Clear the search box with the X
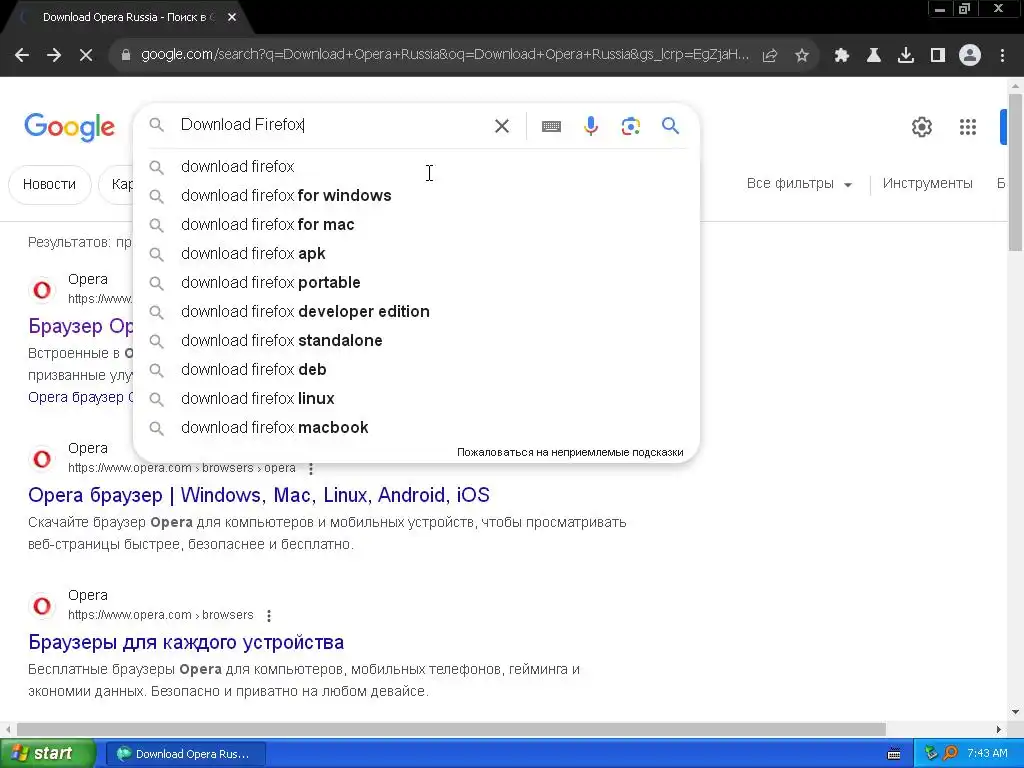 pyautogui.click(x=502, y=125)
